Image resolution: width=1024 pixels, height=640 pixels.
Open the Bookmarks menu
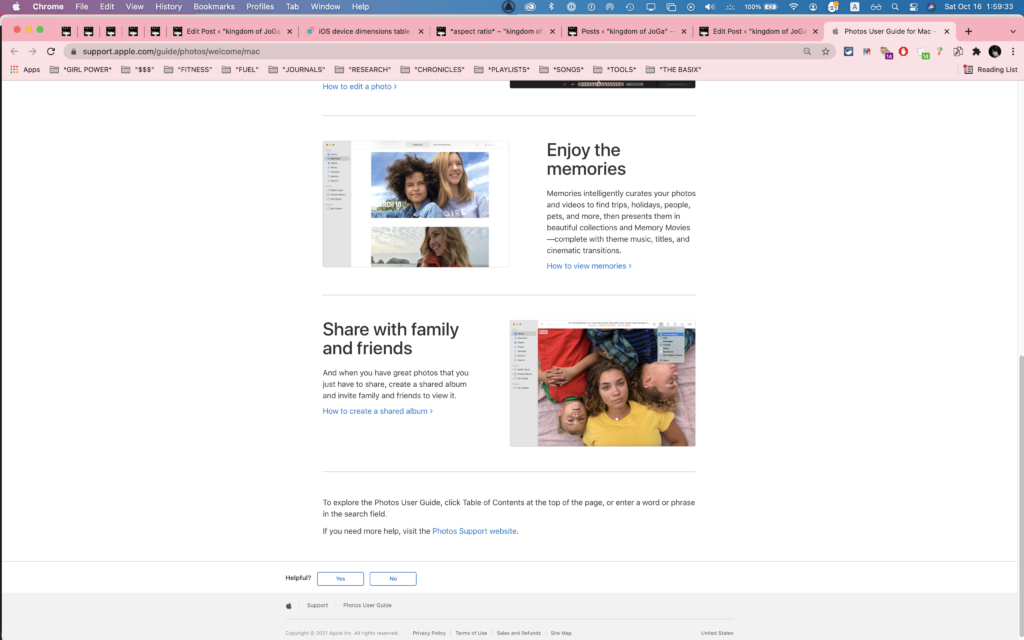point(214,7)
